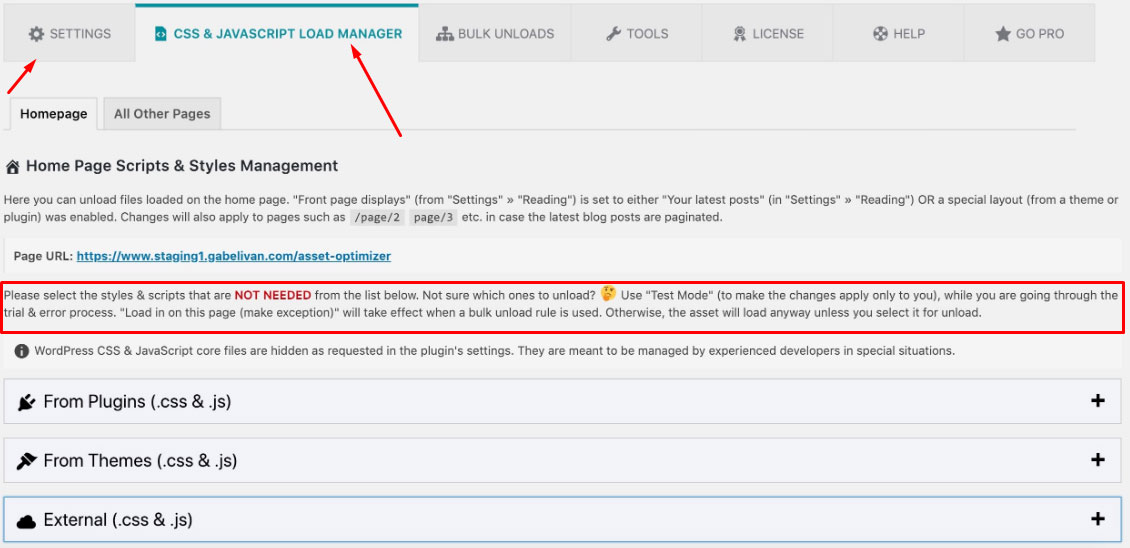Click code icon beside CSS & JavaScript Load Manager
This screenshot has width=1130, height=548.
click(x=161, y=34)
